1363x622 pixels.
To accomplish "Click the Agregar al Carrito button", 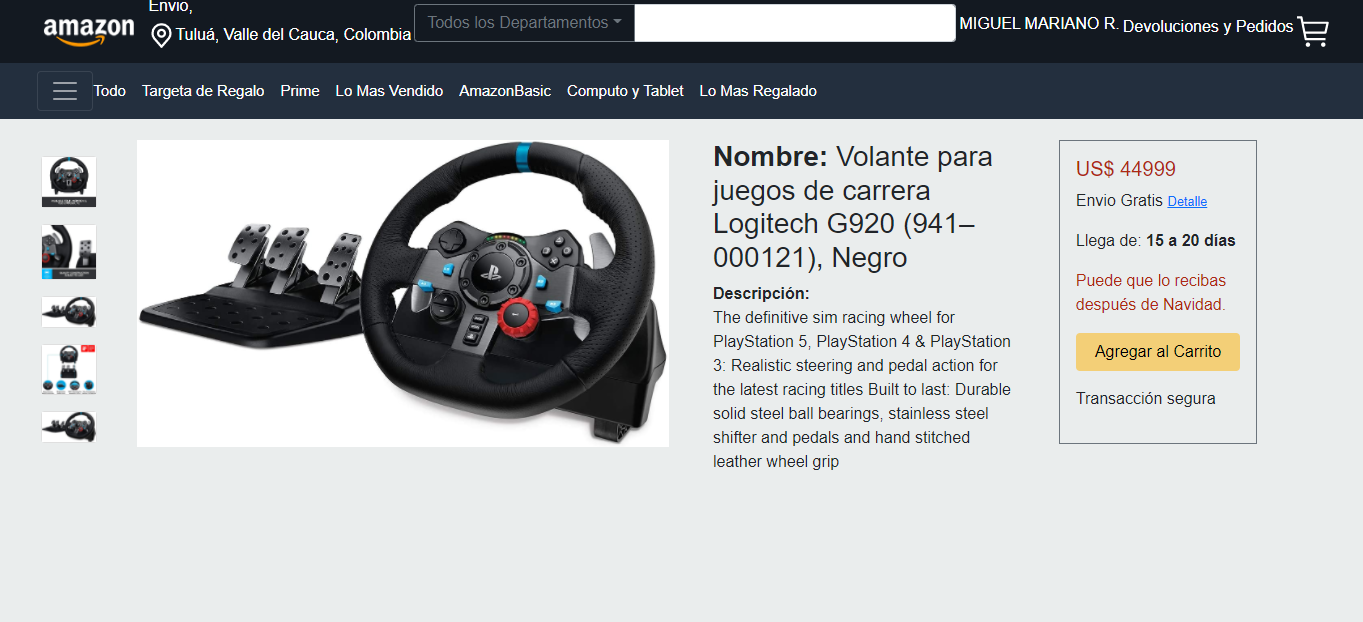I will click(x=1158, y=352).
